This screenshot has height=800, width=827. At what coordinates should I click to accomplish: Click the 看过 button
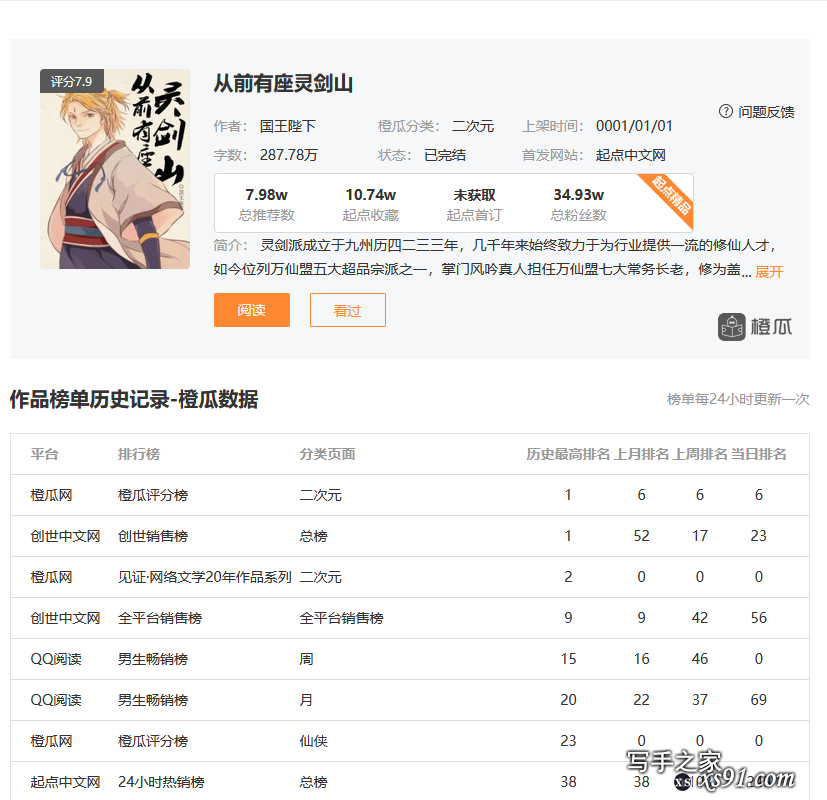[348, 310]
